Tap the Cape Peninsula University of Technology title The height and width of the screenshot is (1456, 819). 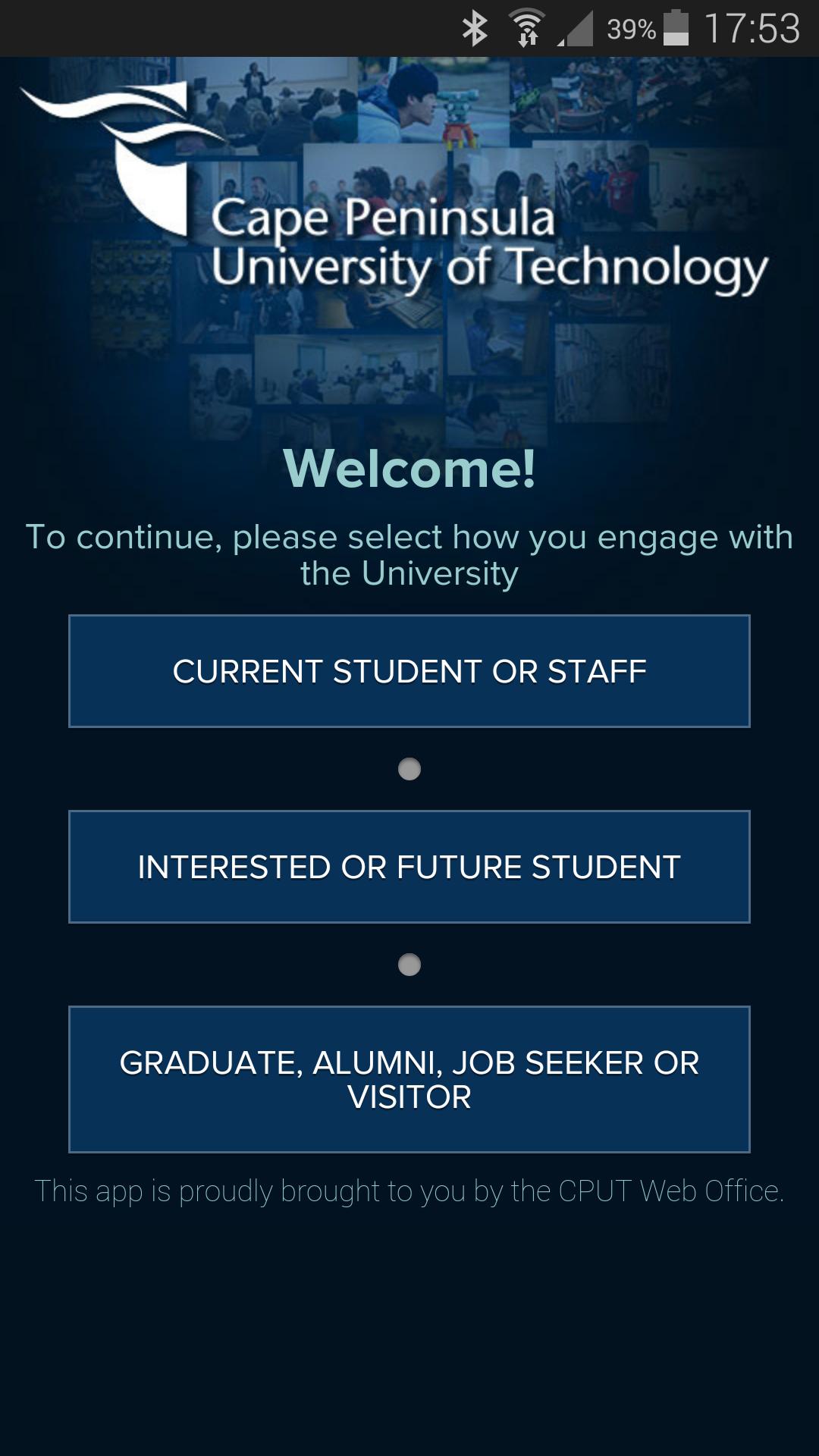pos(489,243)
